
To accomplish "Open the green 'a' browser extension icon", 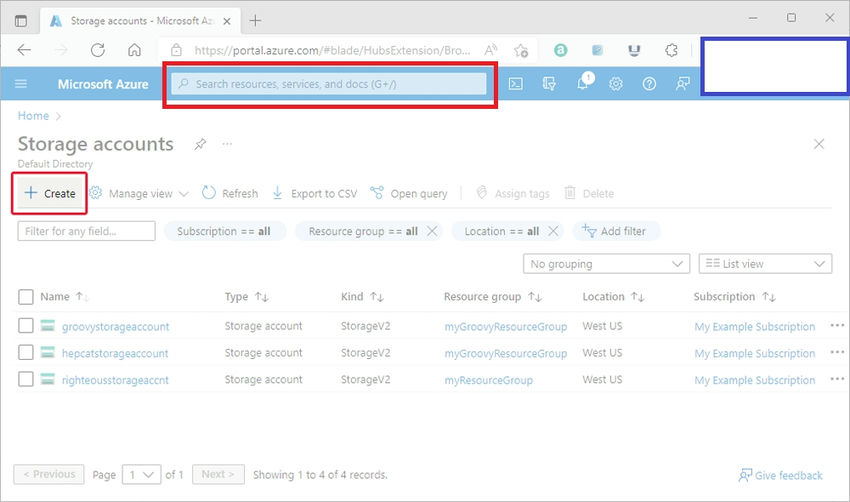I will (x=561, y=50).
